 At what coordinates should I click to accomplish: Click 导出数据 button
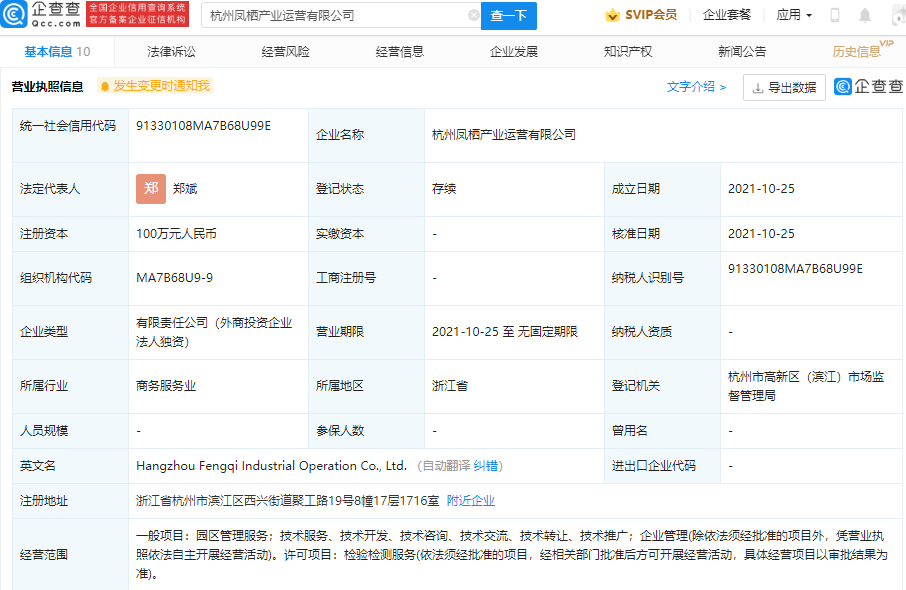click(784, 88)
